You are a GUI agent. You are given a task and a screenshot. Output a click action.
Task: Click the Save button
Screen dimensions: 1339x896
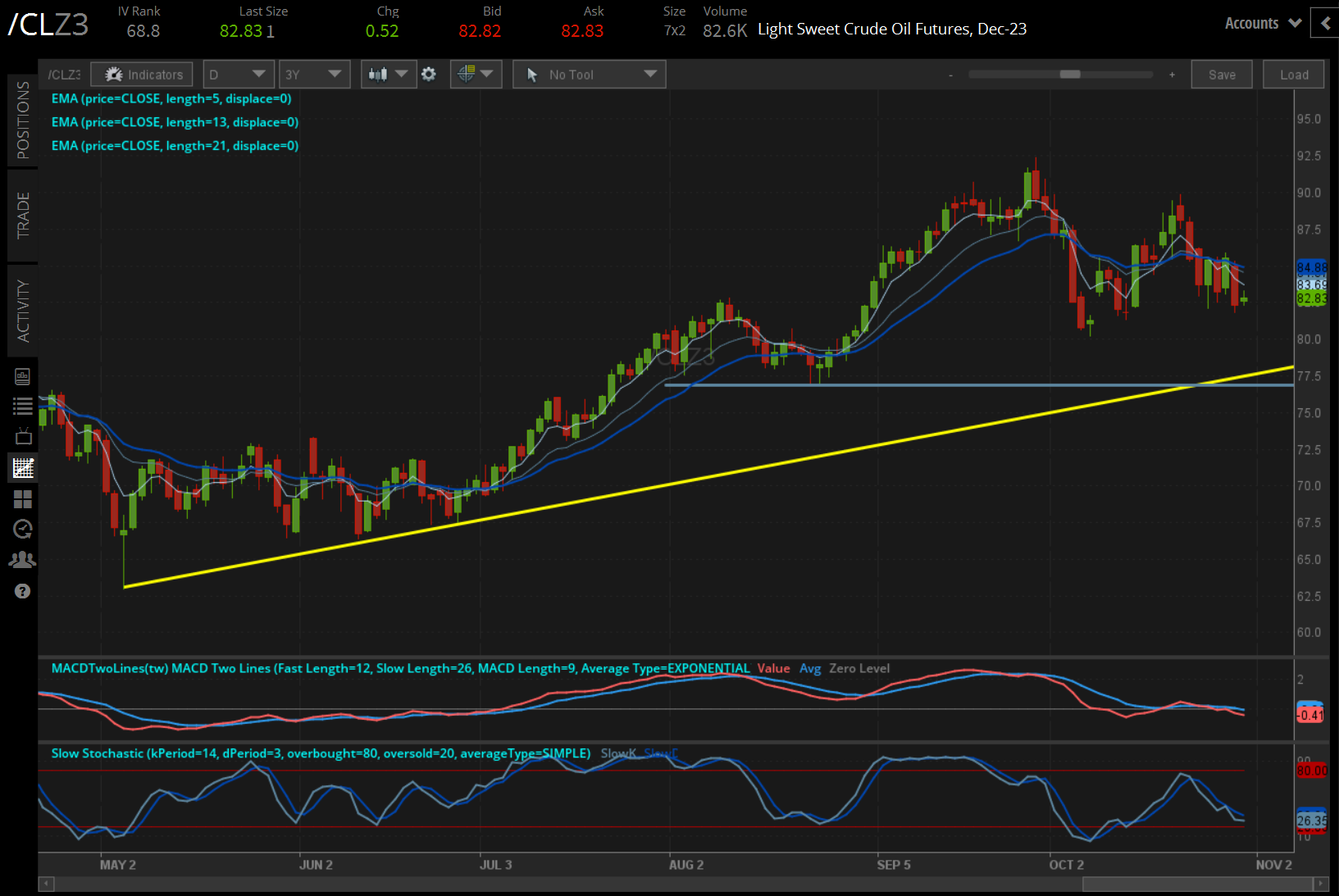point(1222,74)
